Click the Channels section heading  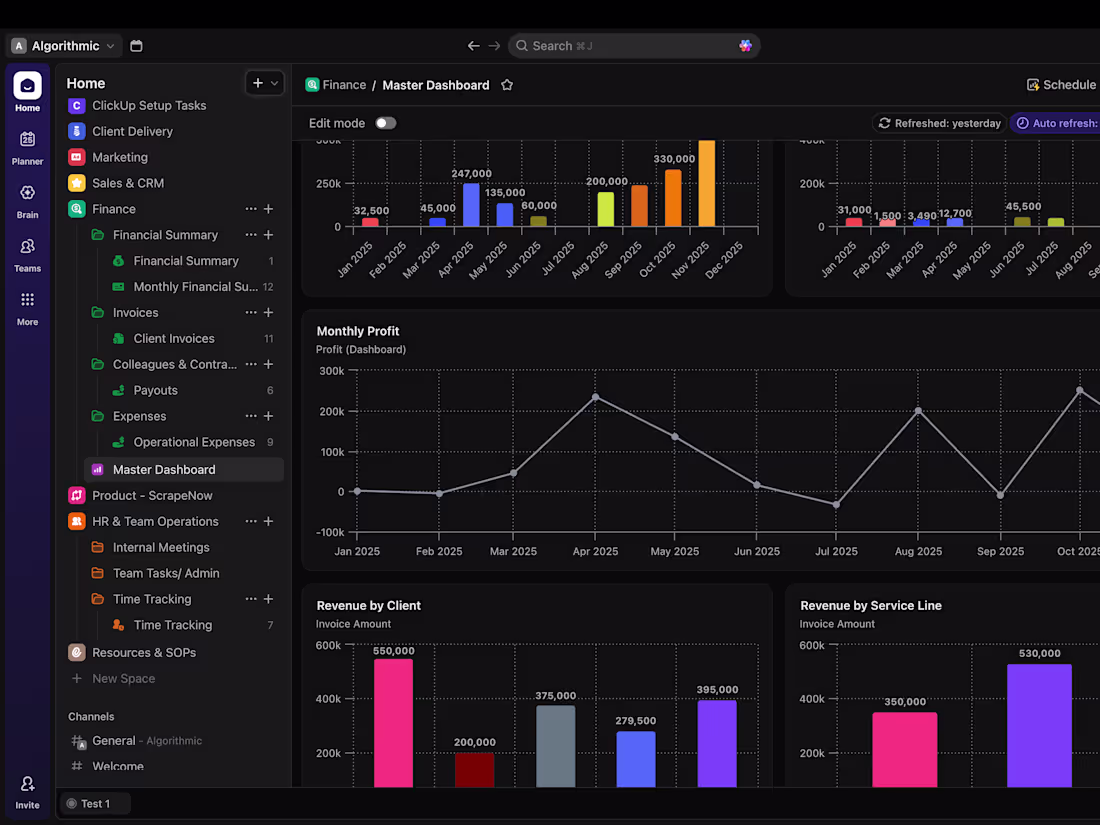click(x=91, y=716)
